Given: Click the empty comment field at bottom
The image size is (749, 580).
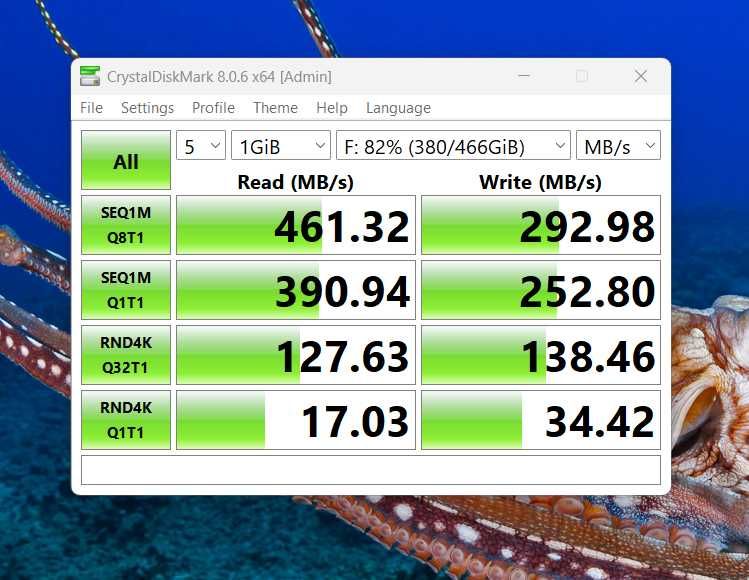Looking at the screenshot, I should (371, 470).
